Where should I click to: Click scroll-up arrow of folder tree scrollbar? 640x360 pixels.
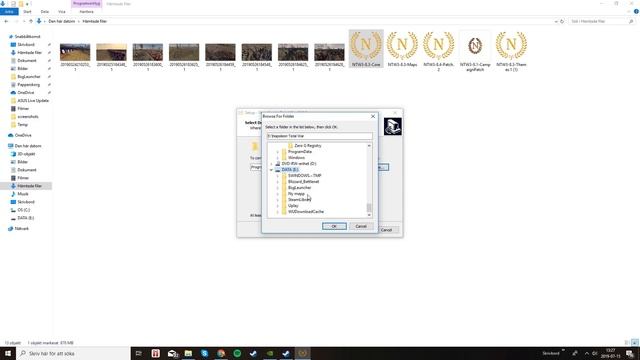pos(369,146)
